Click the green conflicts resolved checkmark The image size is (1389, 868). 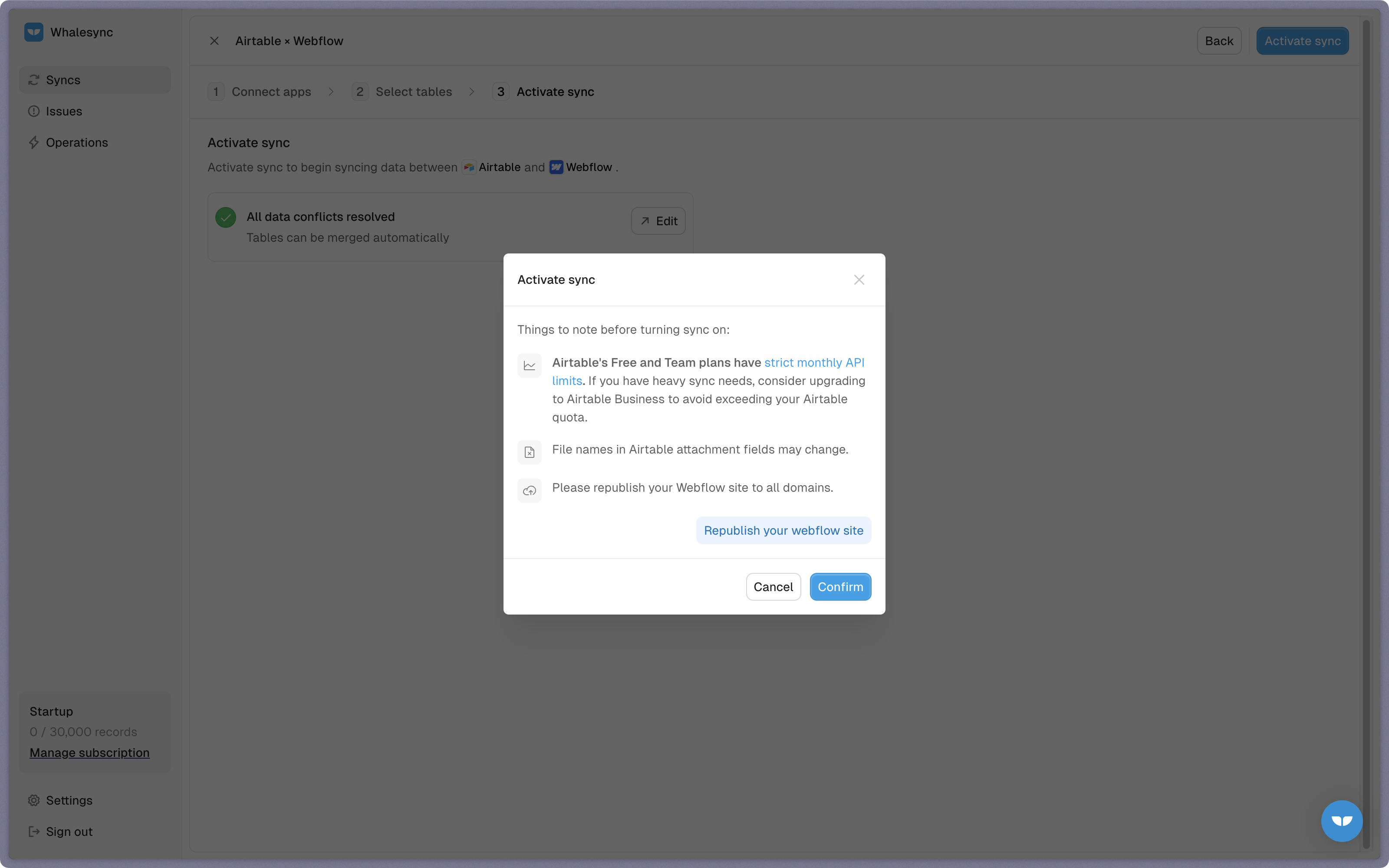coord(226,217)
